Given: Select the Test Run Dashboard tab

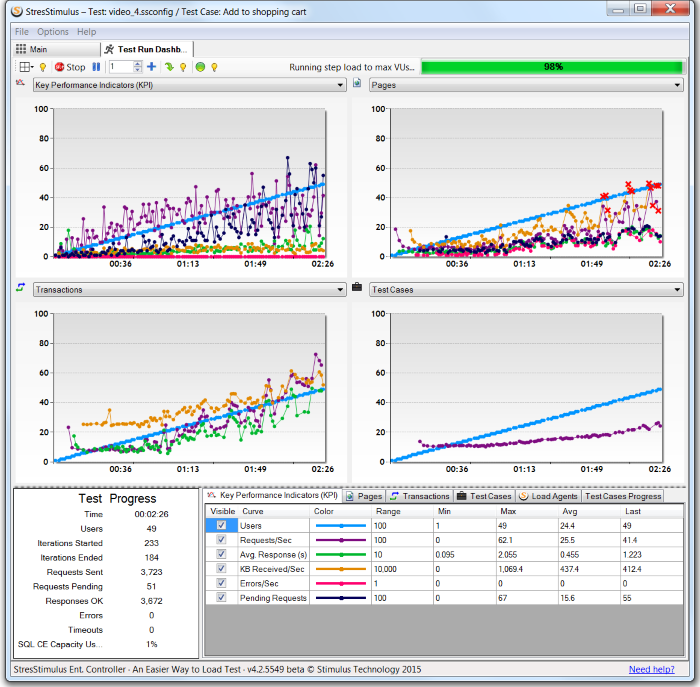Looking at the screenshot, I should click(147, 49).
